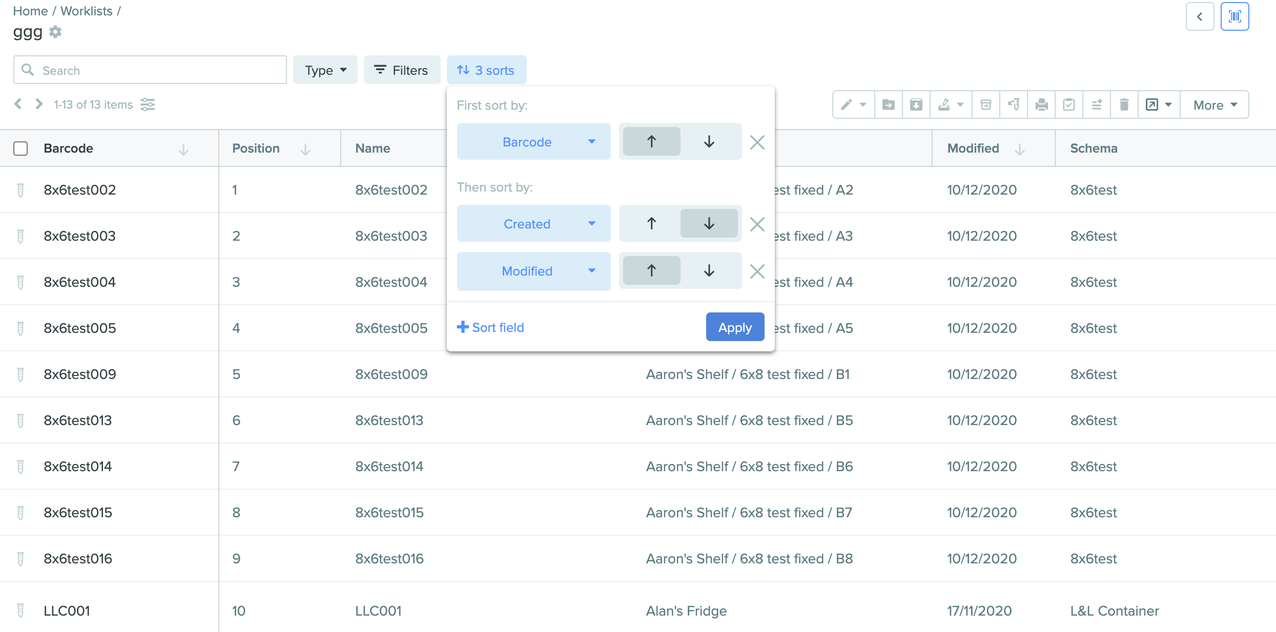Set Barcode sort to descending arrow

(x=709, y=142)
